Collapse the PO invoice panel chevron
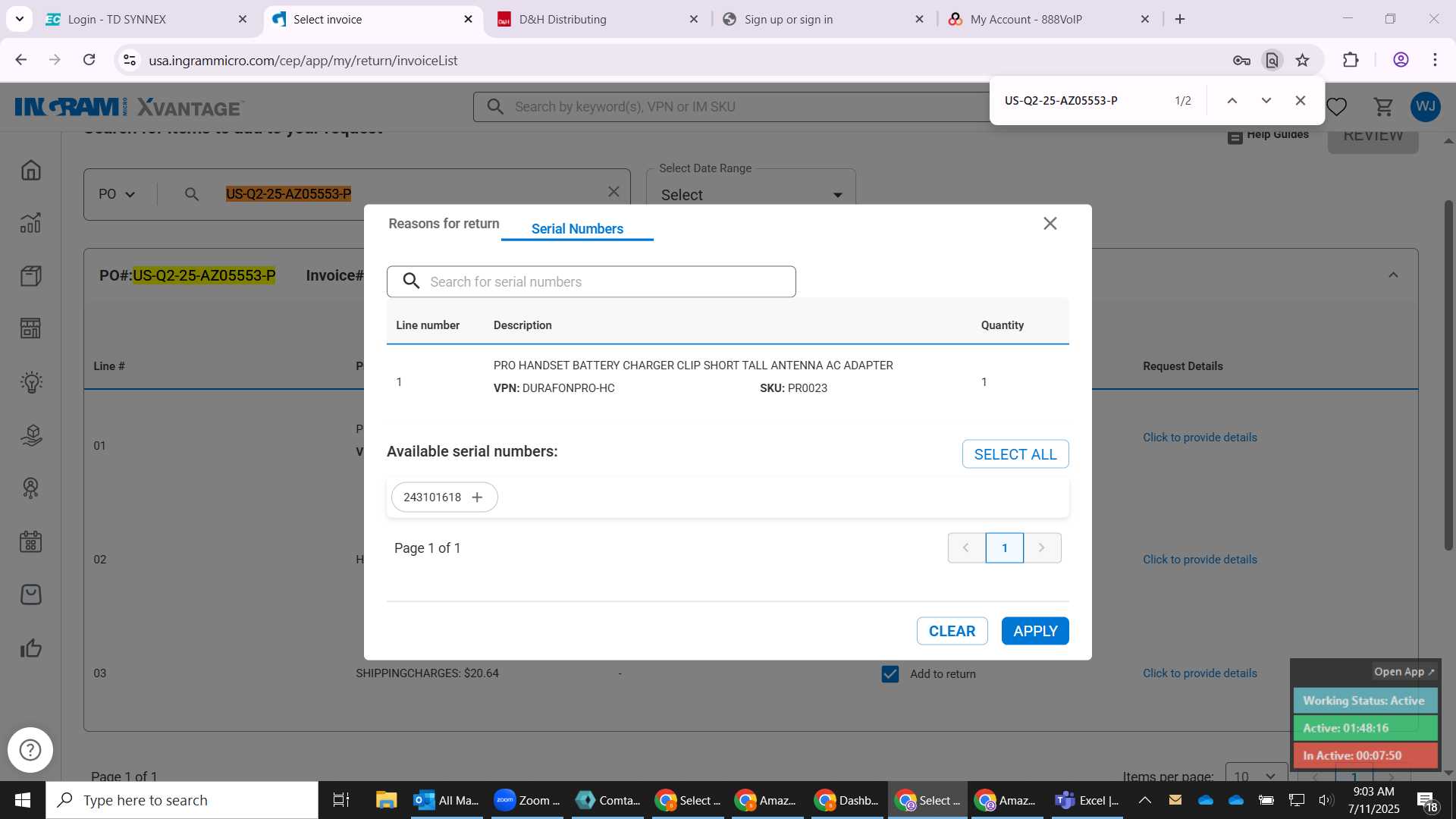Image resolution: width=1456 pixels, height=819 pixels. pyautogui.click(x=1393, y=275)
